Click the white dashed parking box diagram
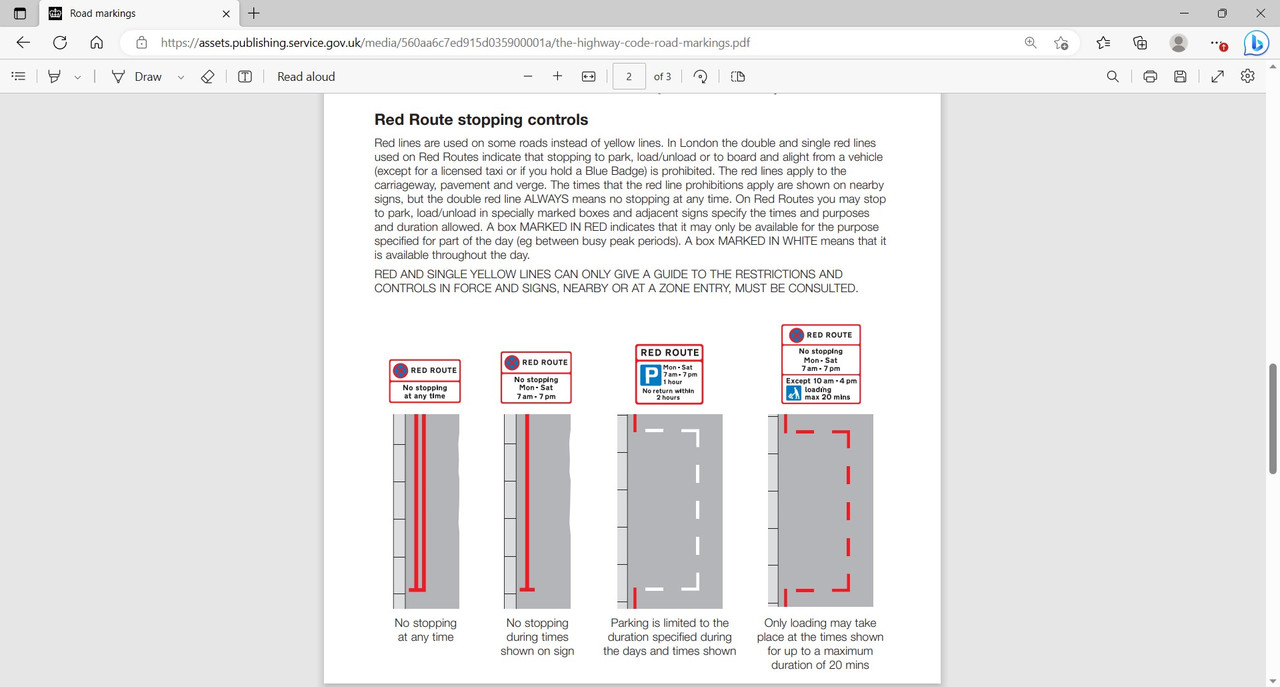 pos(669,511)
